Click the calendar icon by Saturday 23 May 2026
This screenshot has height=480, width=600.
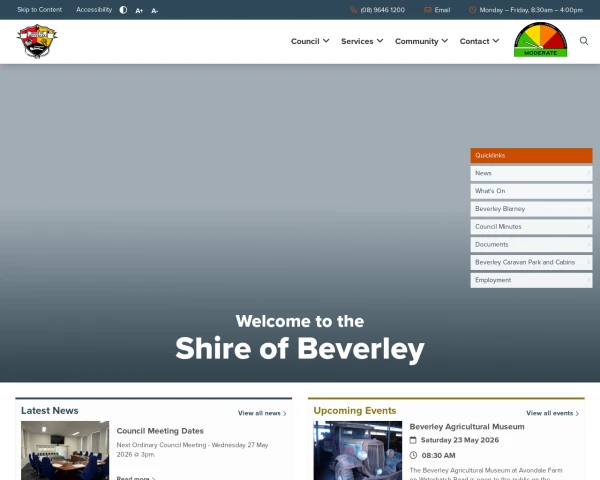(x=413, y=440)
